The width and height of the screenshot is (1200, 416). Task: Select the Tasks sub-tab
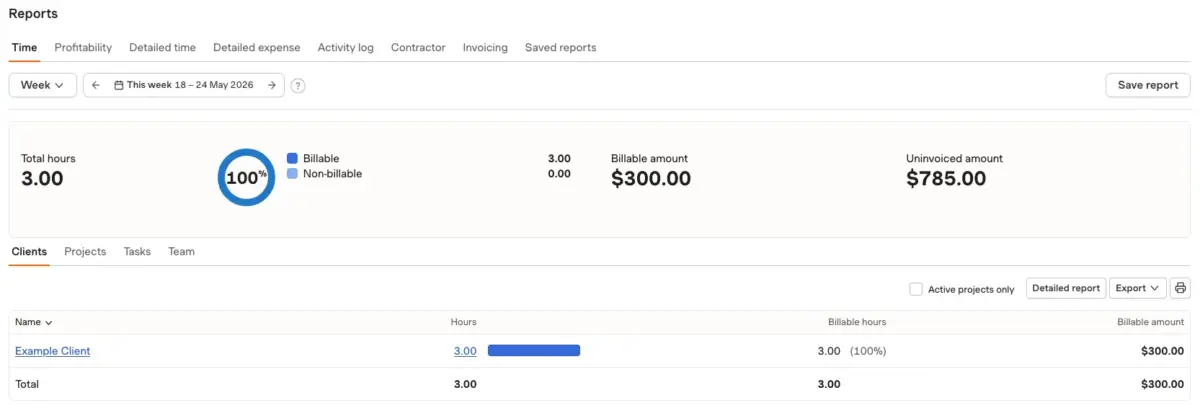click(x=137, y=251)
